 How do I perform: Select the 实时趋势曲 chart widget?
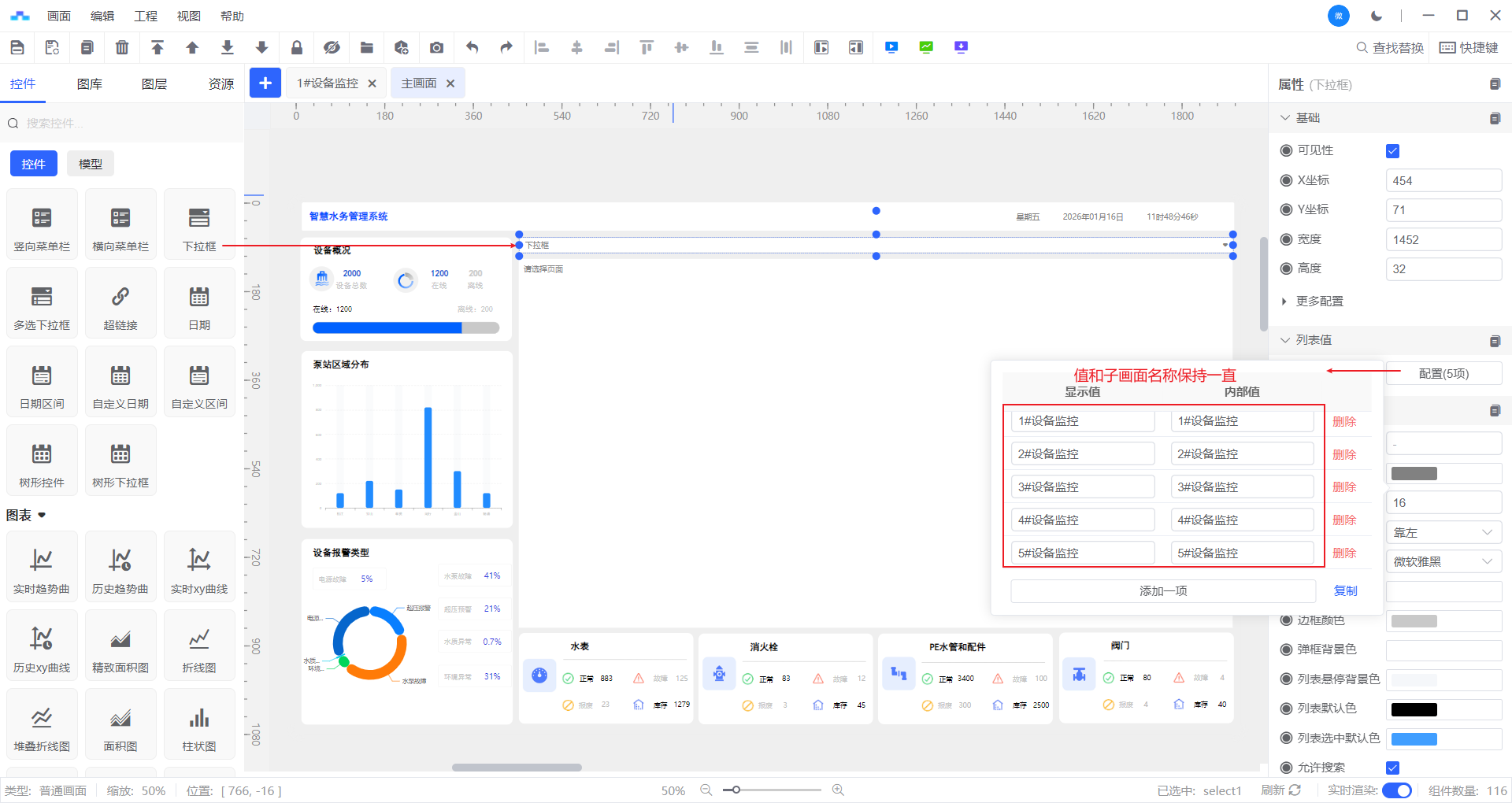pos(42,567)
